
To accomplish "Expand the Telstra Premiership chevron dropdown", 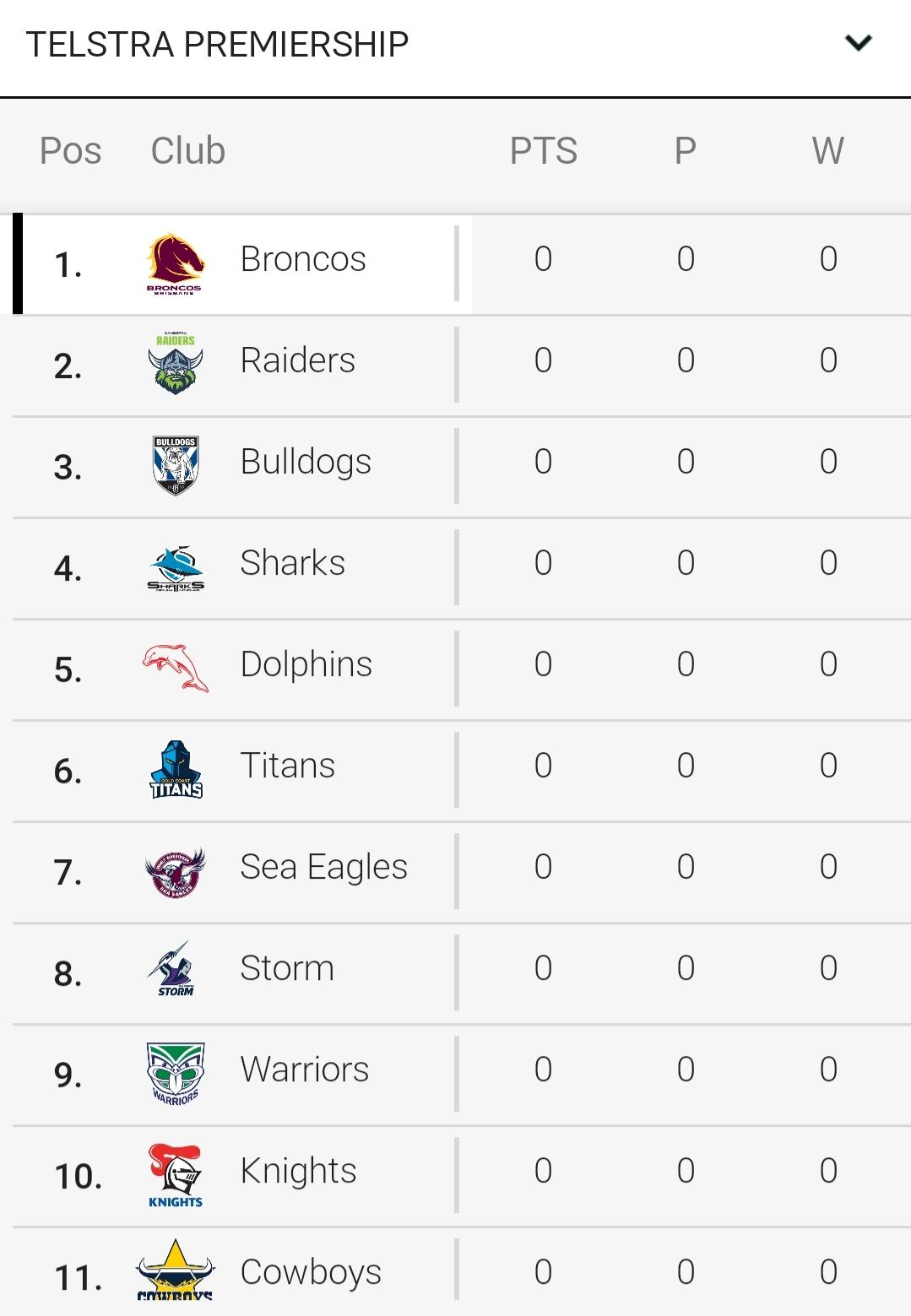I will 858,43.
